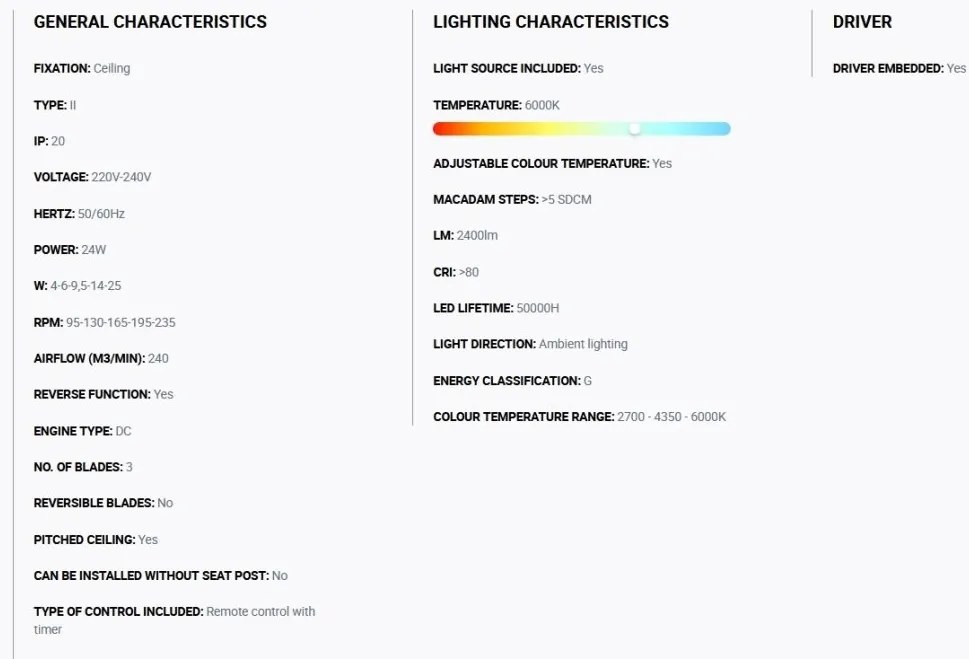Image resolution: width=969 pixels, height=659 pixels.
Task: Click the LED Lifetime 50000H entry
Action: 496,308
